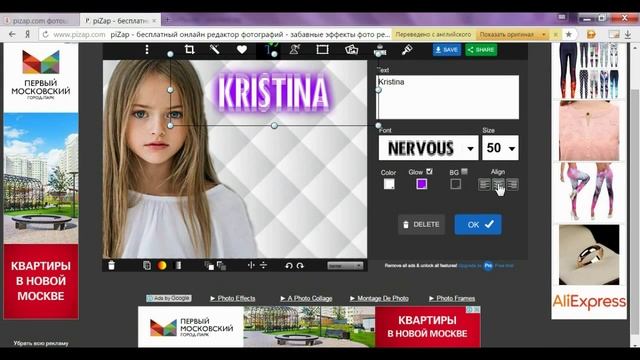Select the Crop tool
The width and height of the screenshot is (640, 360).
point(189,50)
